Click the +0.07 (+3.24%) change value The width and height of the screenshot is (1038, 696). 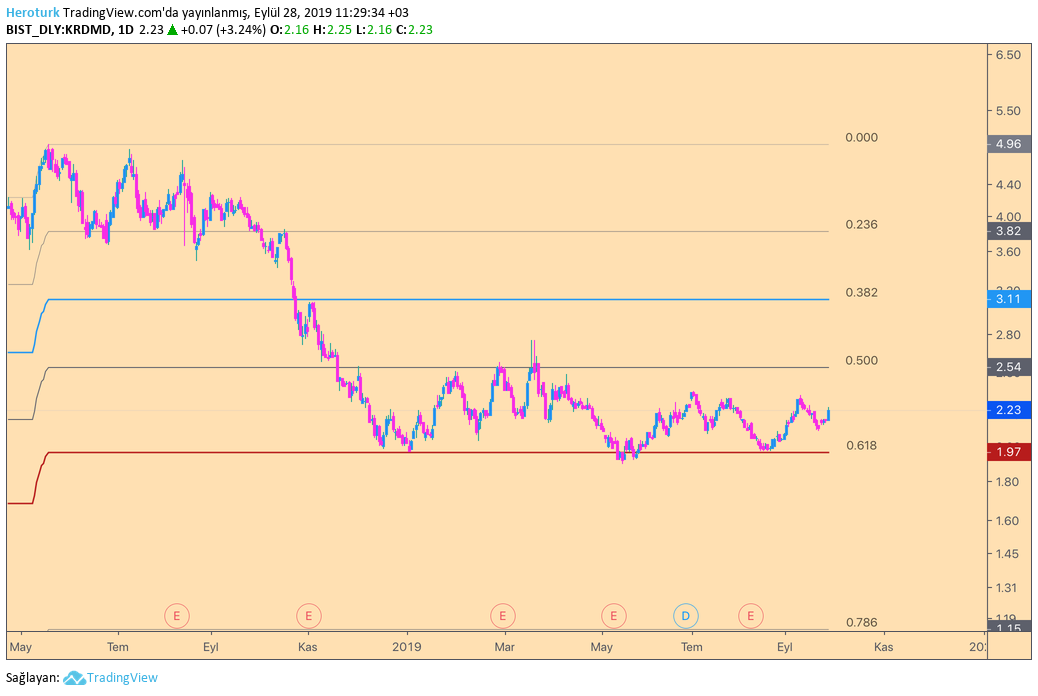coord(223,30)
